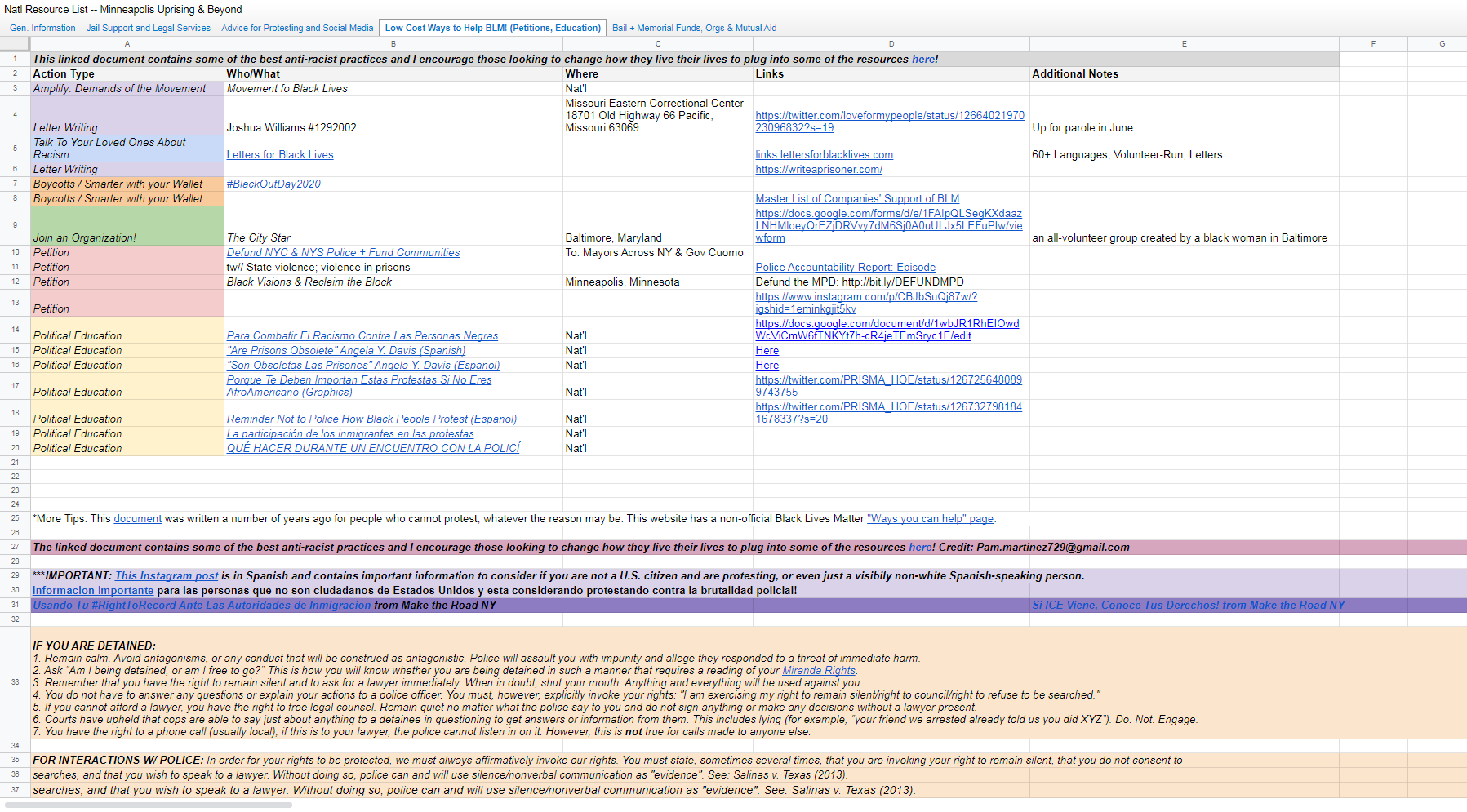Screen dimensions: 1467x812
Task: Click the 'Up for parole in June' note
Action: pos(1185,116)
